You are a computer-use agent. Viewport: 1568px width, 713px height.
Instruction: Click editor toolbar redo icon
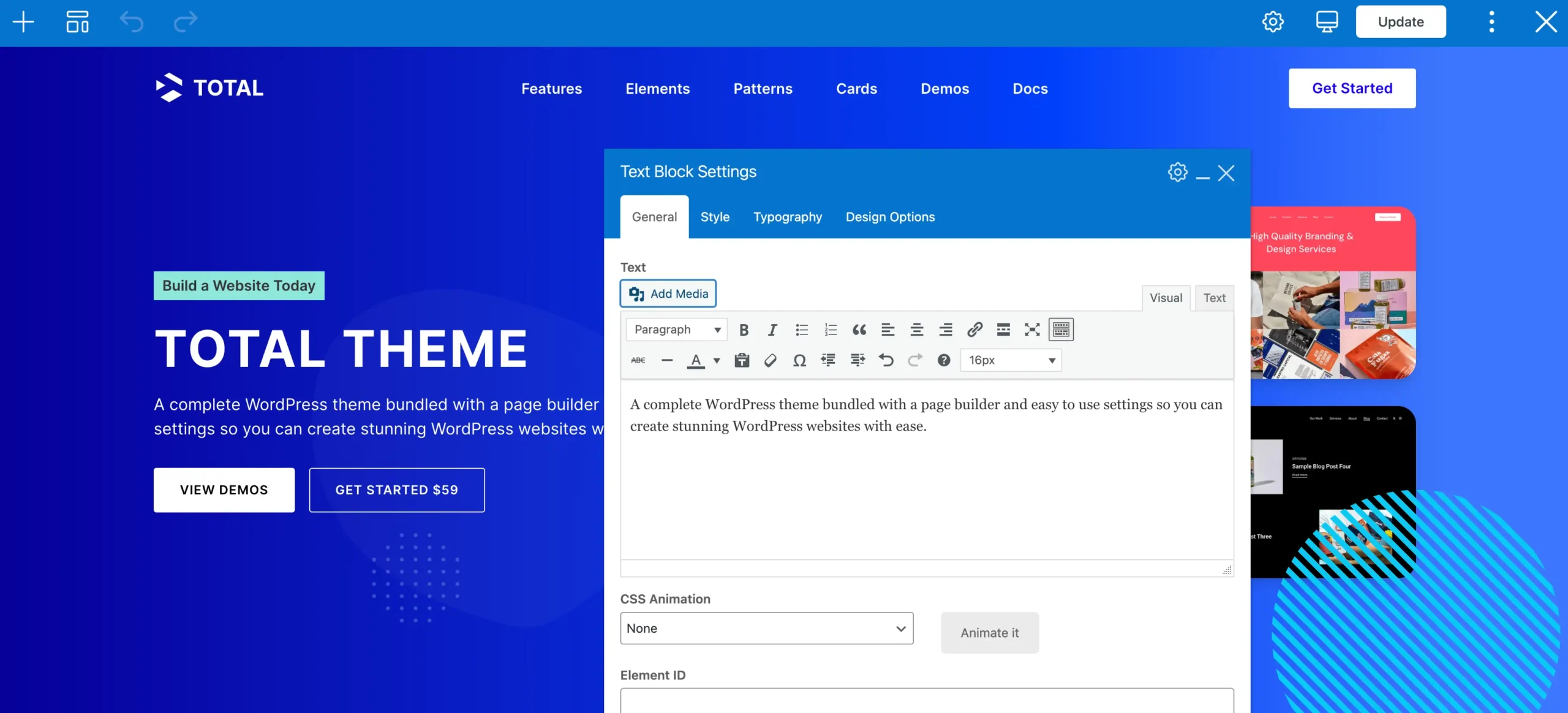click(915, 361)
